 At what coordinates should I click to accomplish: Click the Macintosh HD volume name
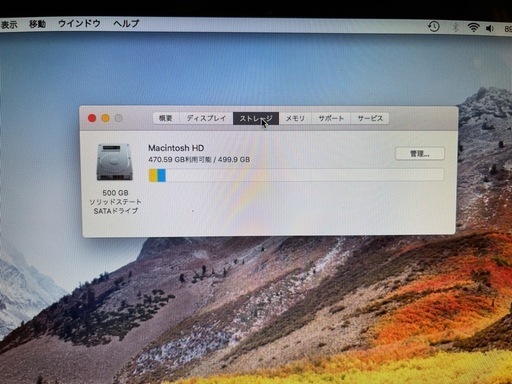tap(176, 148)
